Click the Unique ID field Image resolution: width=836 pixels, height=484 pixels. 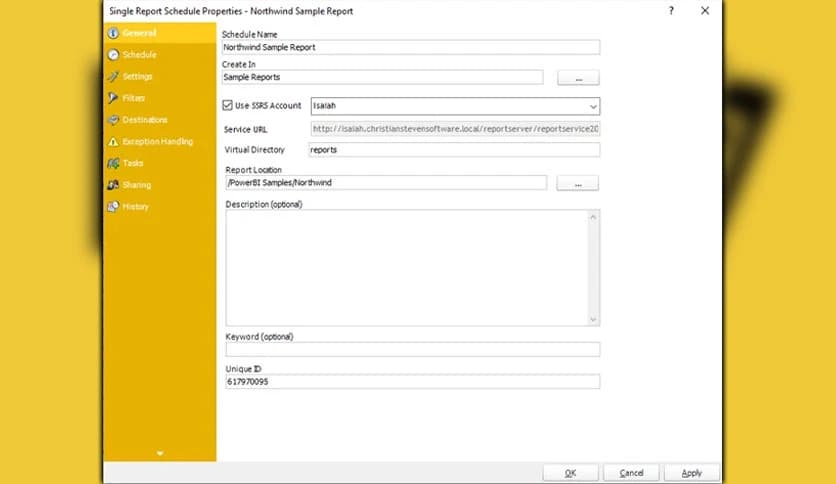[413, 382]
